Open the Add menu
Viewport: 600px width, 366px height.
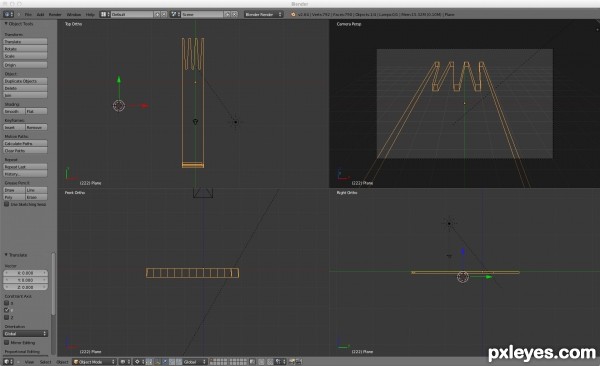pyautogui.click(x=40, y=15)
